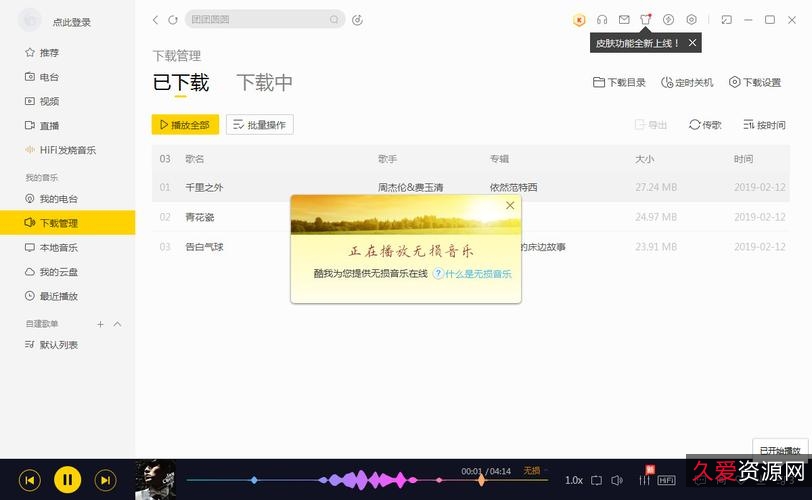Open the 无损 quality dropdown
The height and width of the screenshot is (500, 812).
coord(534,470)
